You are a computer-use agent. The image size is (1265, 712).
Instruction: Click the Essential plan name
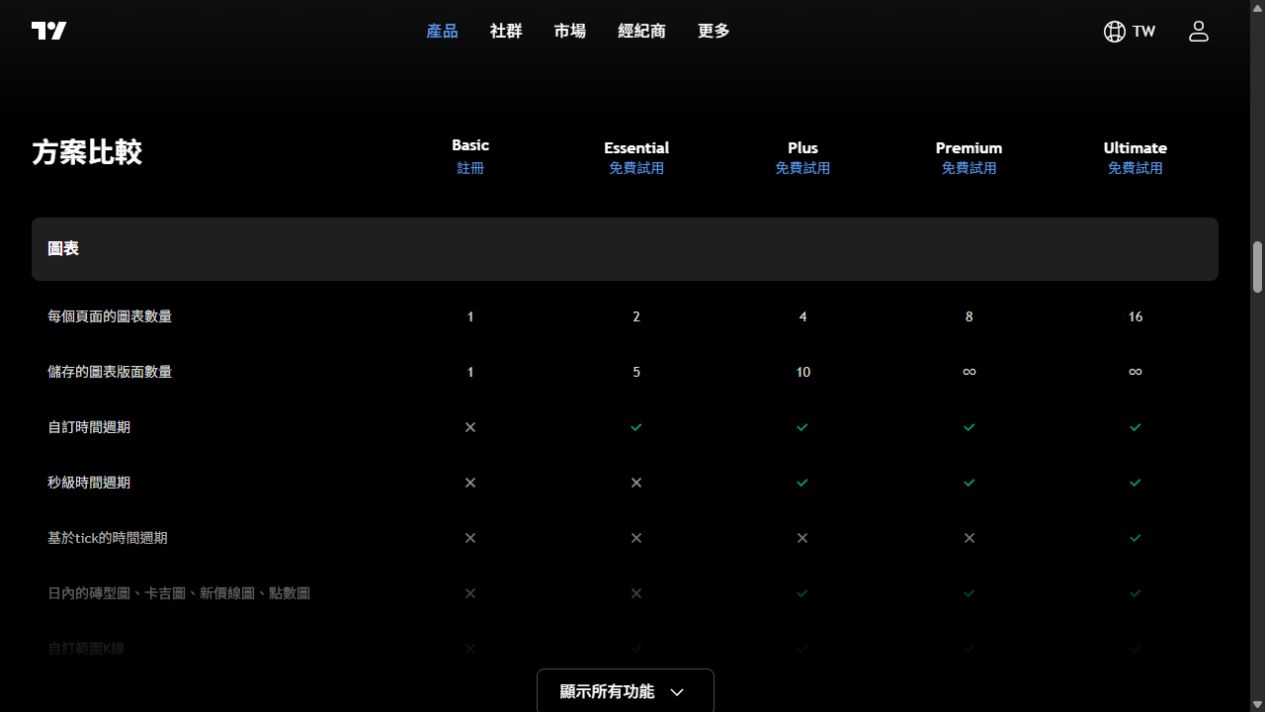tap(636, 148)
